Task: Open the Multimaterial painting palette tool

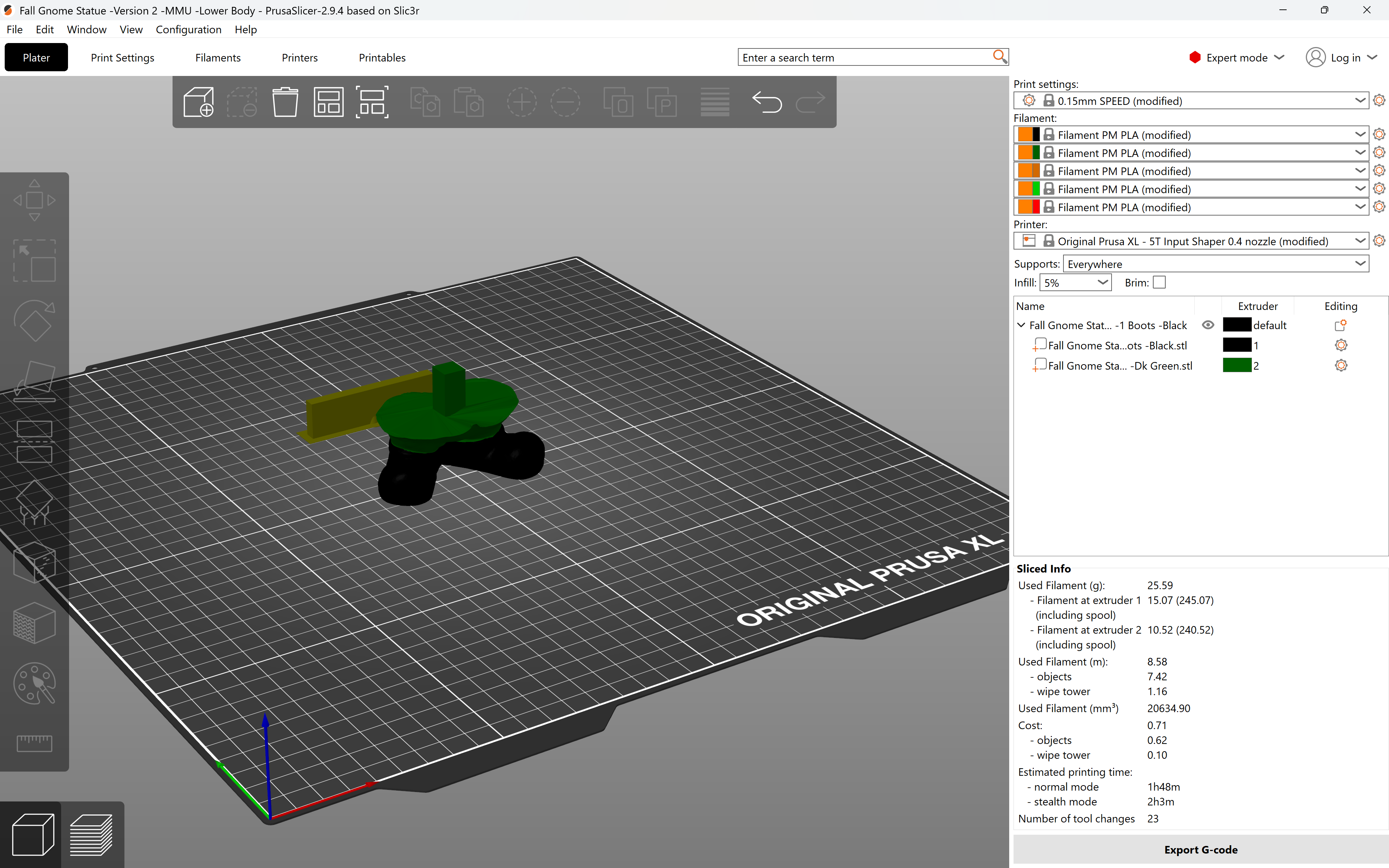Action: 34,684
